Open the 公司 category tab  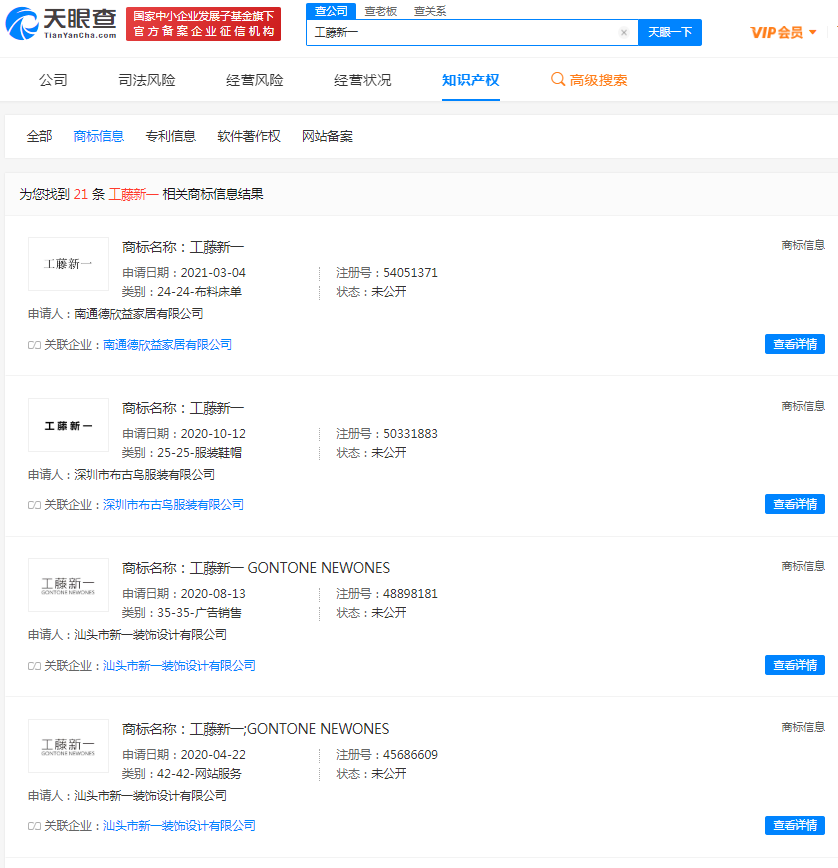pos(53,80)
